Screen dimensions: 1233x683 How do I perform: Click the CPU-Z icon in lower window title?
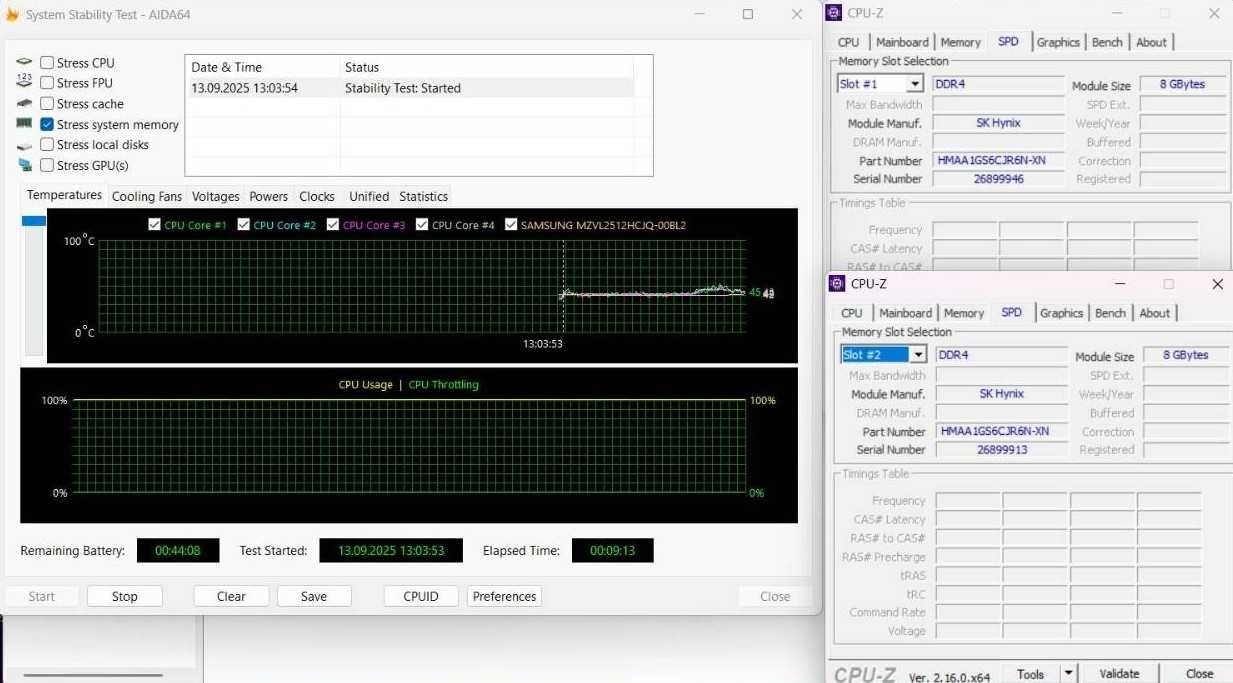838,284
